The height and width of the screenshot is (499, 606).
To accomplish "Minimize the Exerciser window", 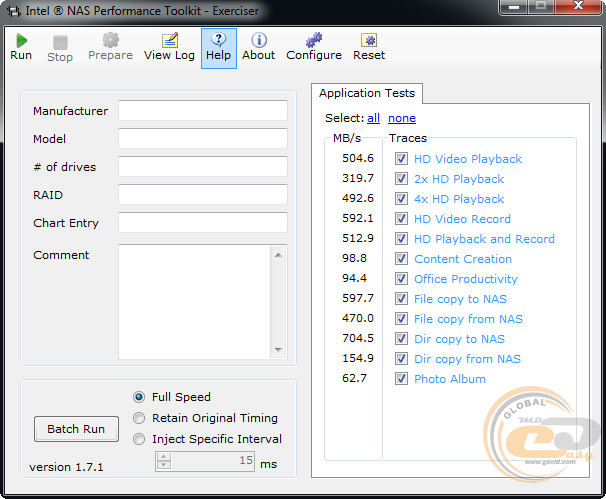I will [x=514, y=7].
